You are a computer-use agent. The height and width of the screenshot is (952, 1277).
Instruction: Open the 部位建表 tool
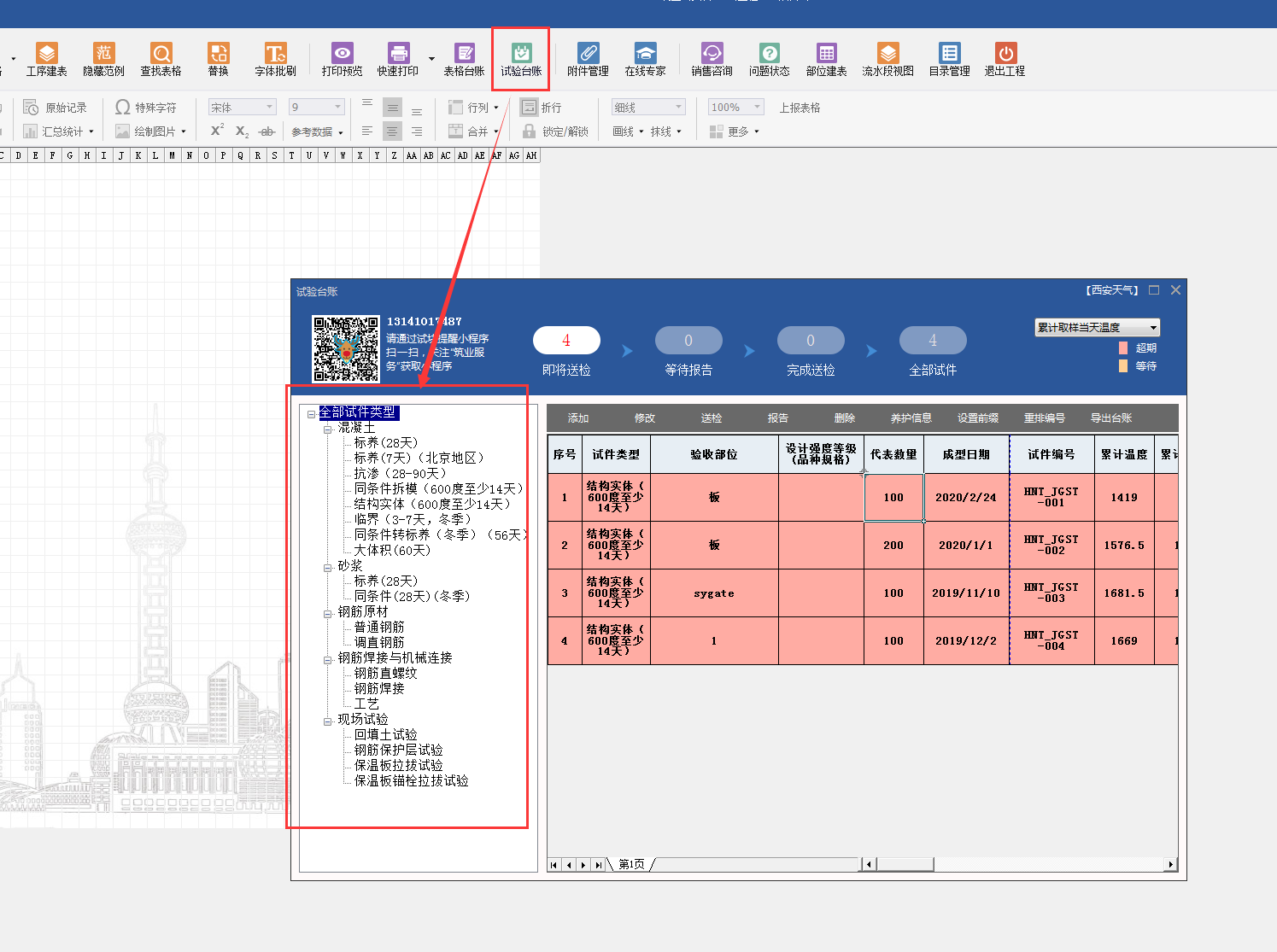(x=826, y=60)
